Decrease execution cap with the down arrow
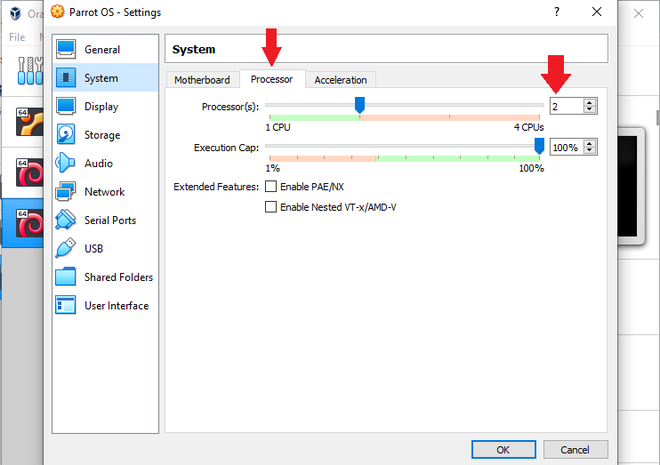Screen dimensions: 660x465 coord(590,151)
